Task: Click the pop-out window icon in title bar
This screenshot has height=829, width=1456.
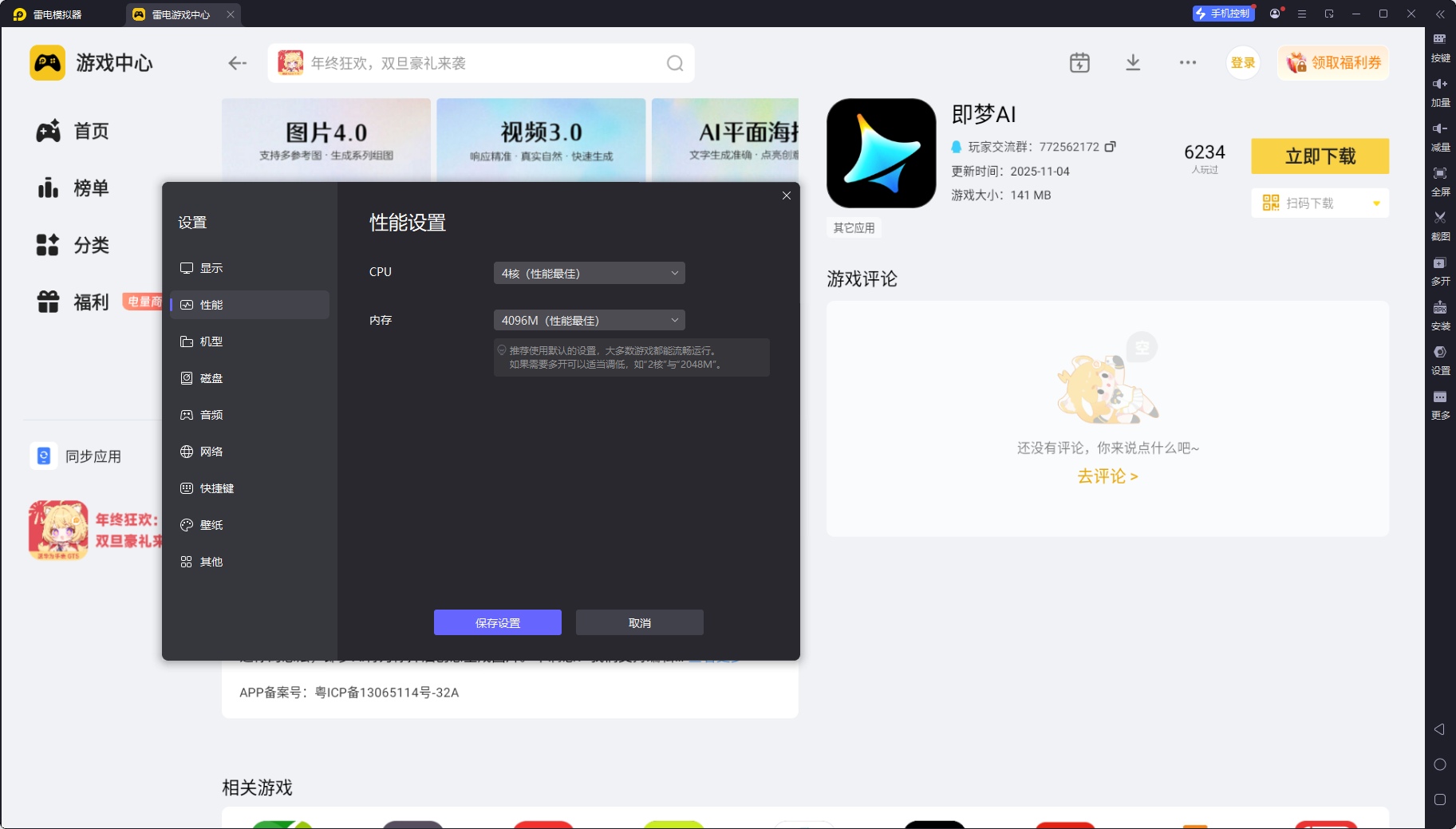Action: (x=1329, y=14)
